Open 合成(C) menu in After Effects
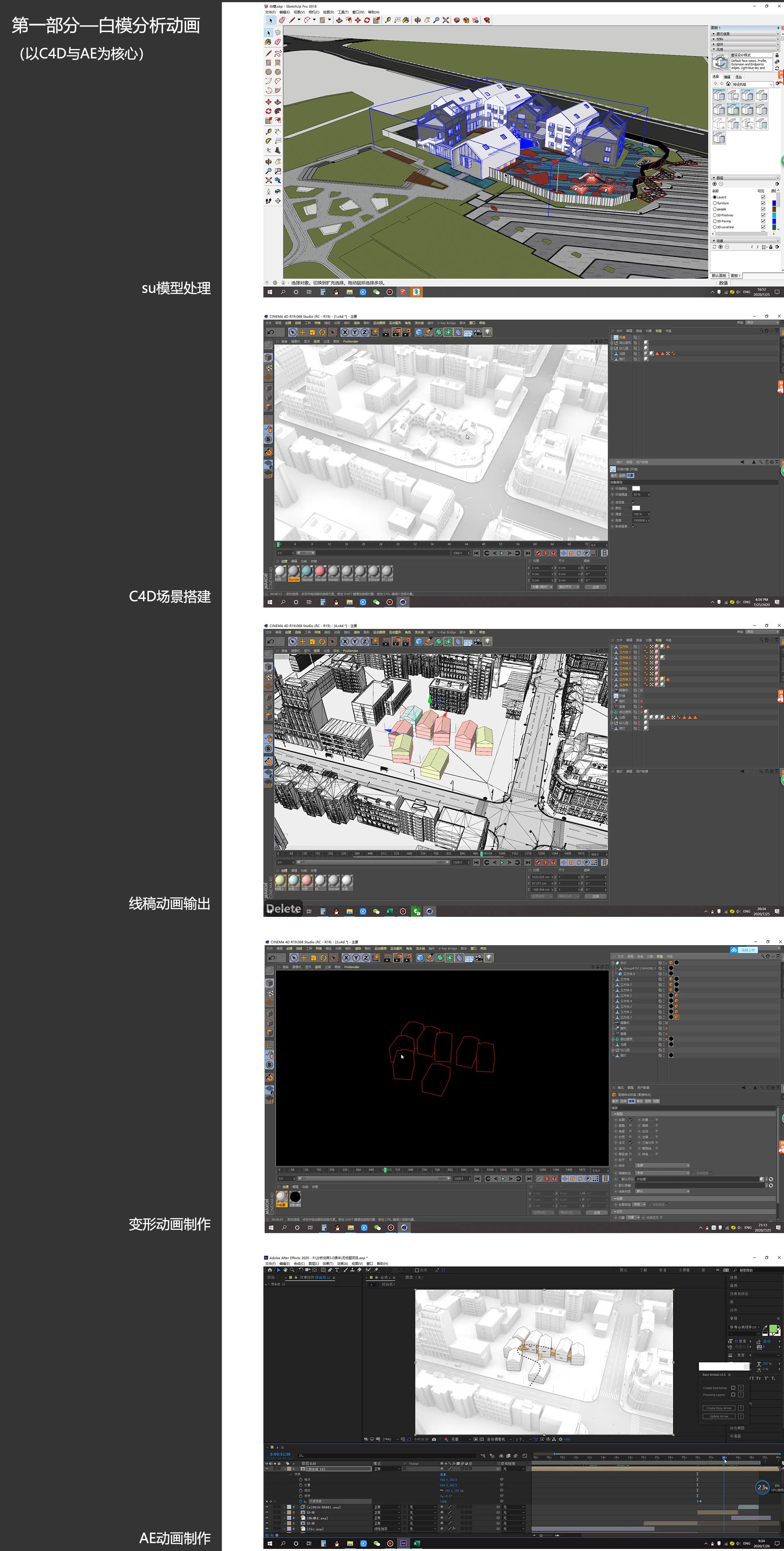Screen dimensions: 784x1551 pyautogui.click(x=299, y=1264)
